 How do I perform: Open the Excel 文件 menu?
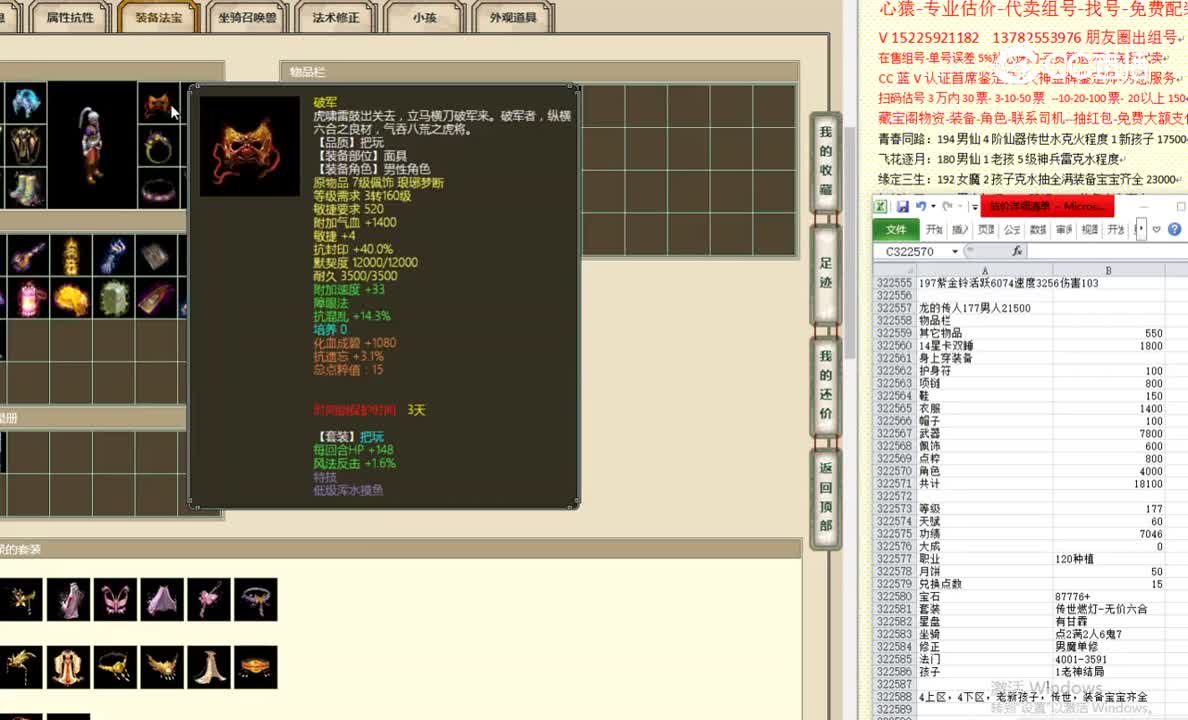[x=896, y=229]
